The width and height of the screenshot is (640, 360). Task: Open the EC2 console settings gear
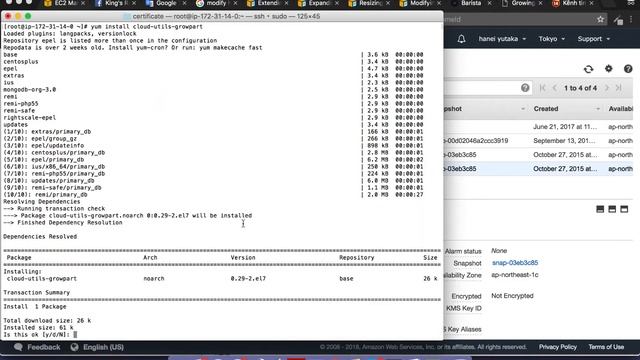[609, 69]
